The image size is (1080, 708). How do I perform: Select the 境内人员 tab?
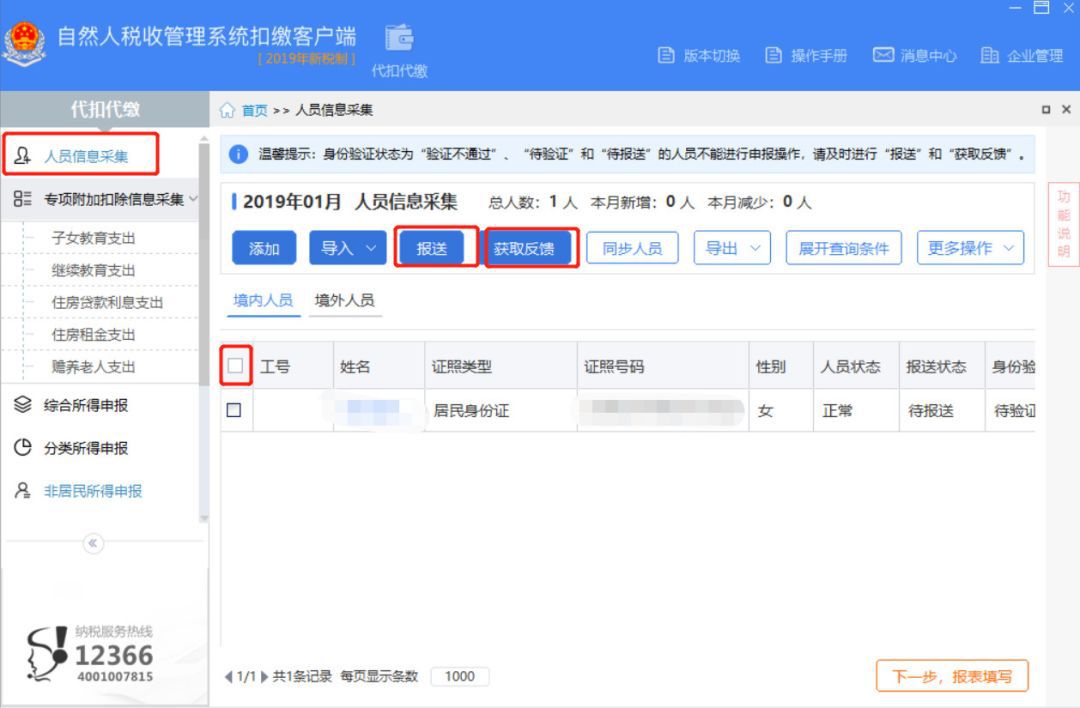pyautogui.click(x=261, y=298)
